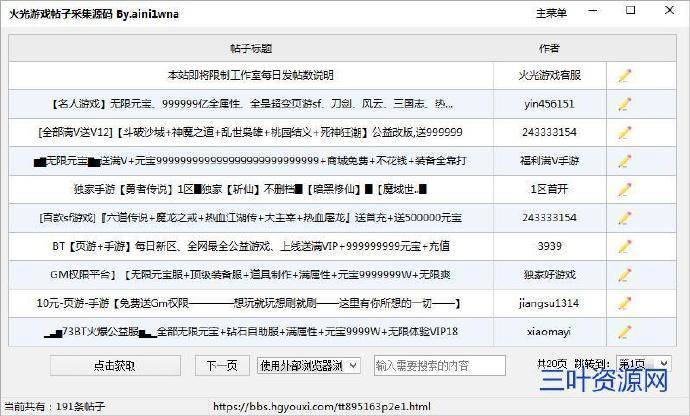This screenshot has height=416, width=690.
Task: Select post starting with 【名人游戏】无限元宝
Action: pyautogui.click(x=251, y=104)
